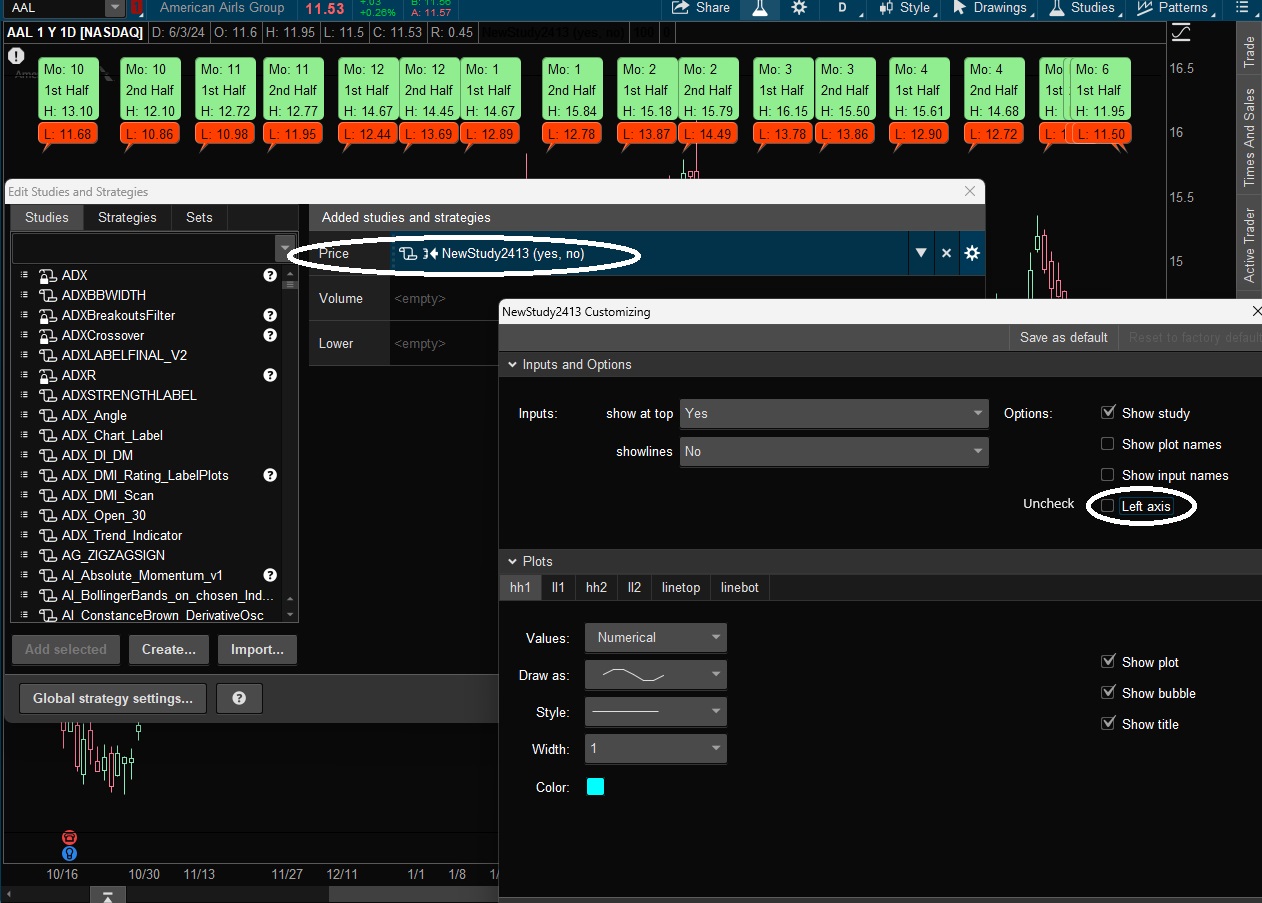Click the locked script icon of ADX
Viewport: 1262px width, 903px height.
point(47,275)
